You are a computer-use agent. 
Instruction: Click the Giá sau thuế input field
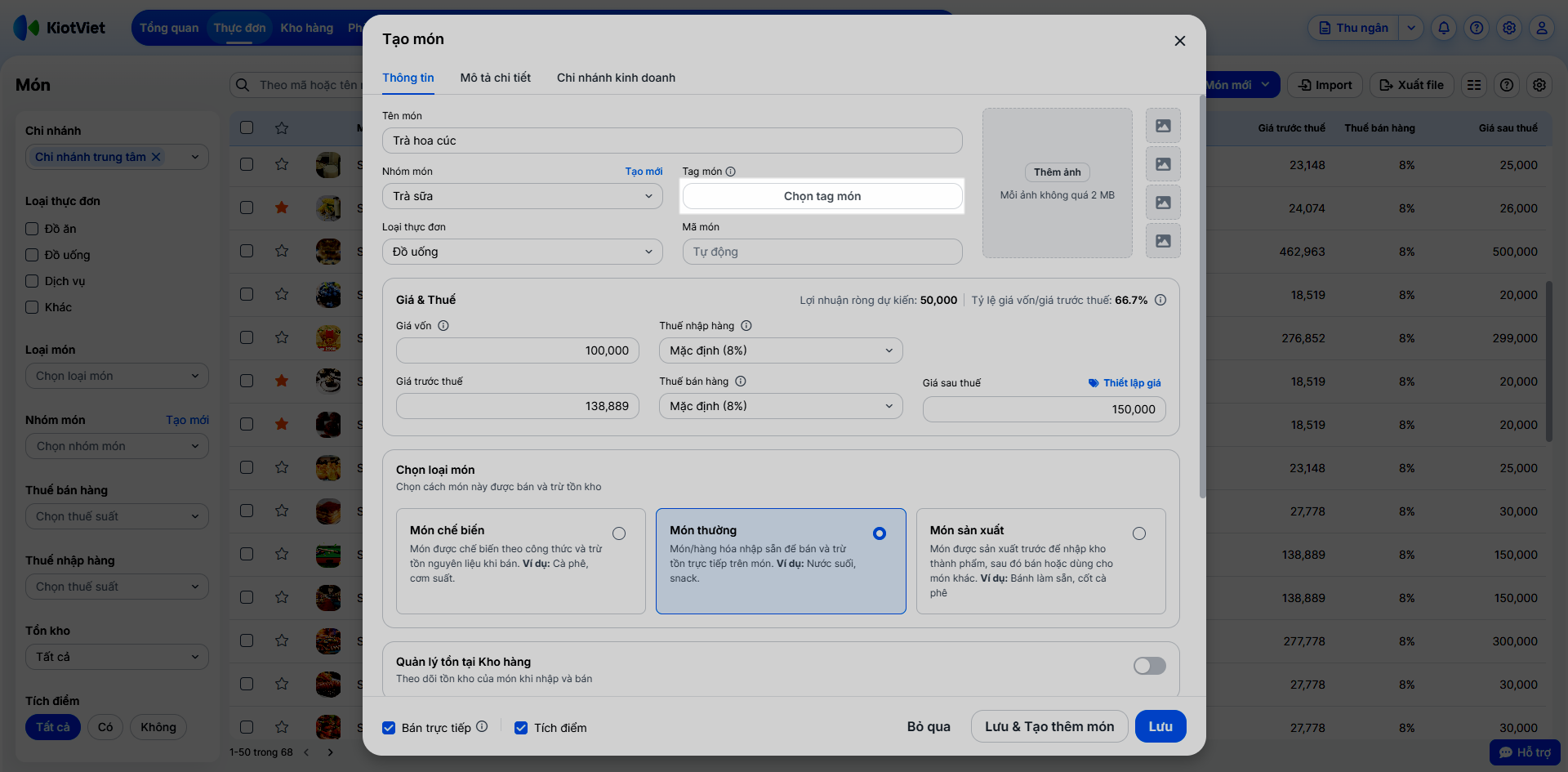point(1045,409)
